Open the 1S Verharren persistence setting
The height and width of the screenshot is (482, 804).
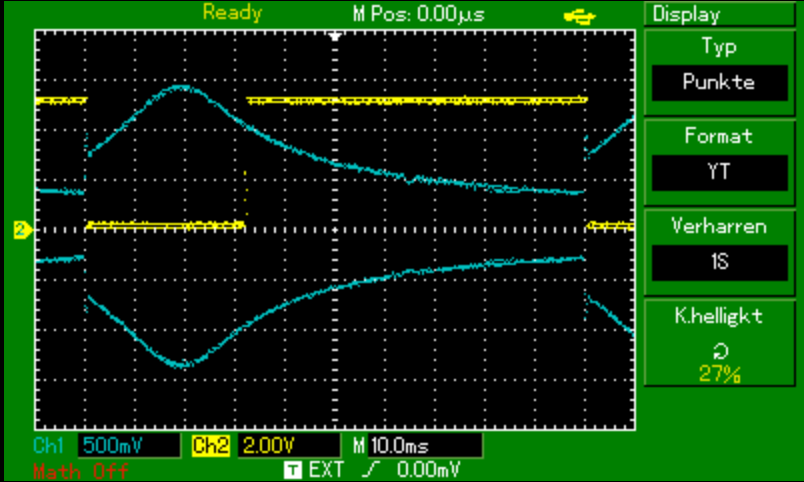point(720,263)
